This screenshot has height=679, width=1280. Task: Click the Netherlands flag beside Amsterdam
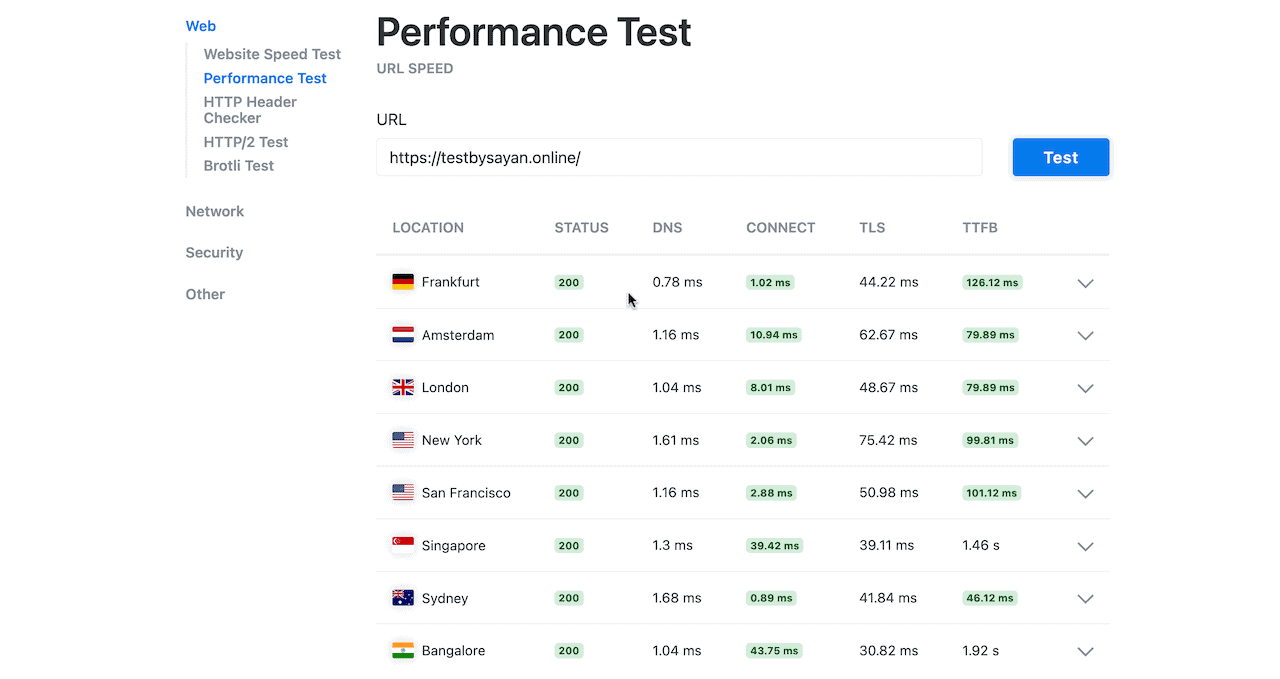[403, 335]
